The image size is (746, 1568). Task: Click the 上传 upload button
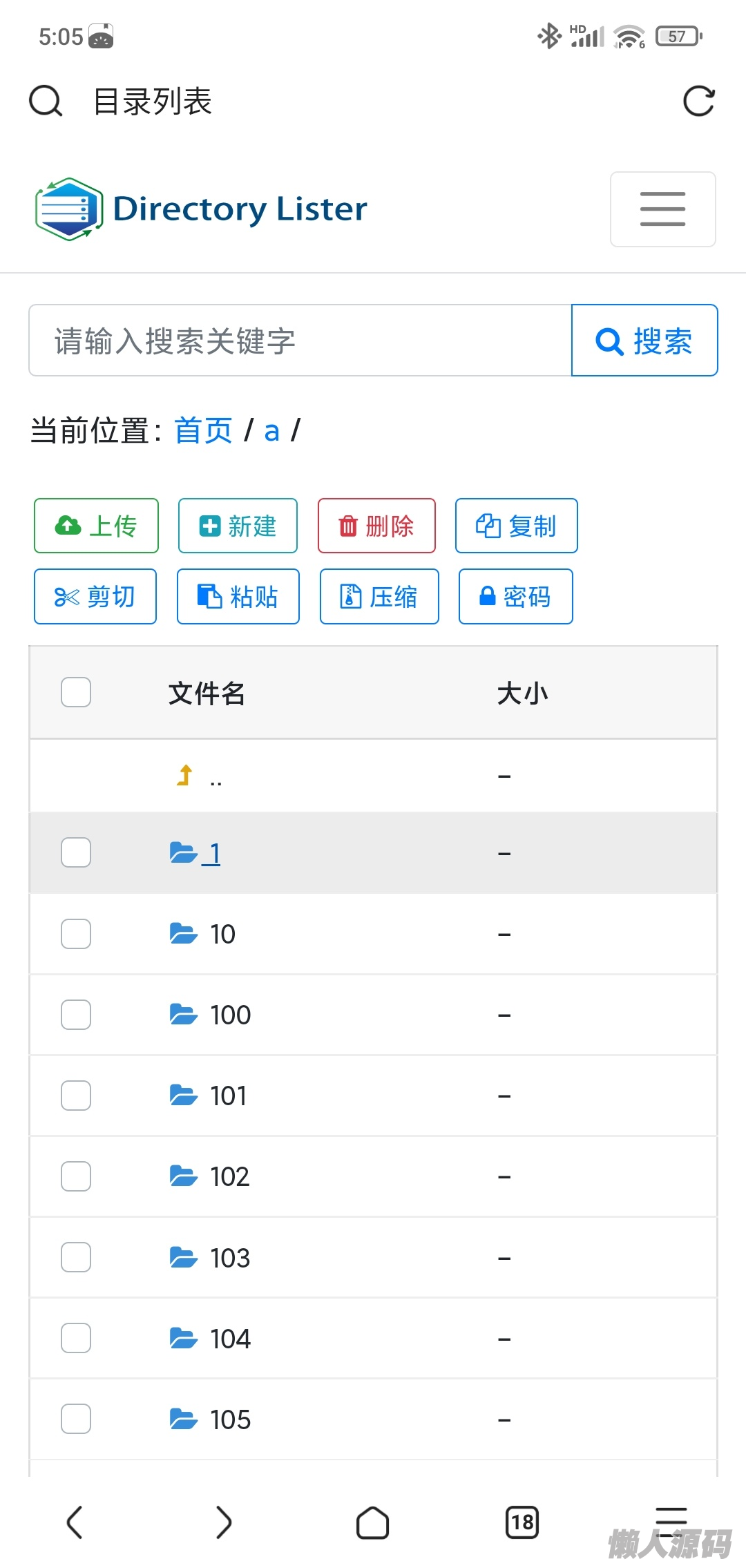(96, 526)
